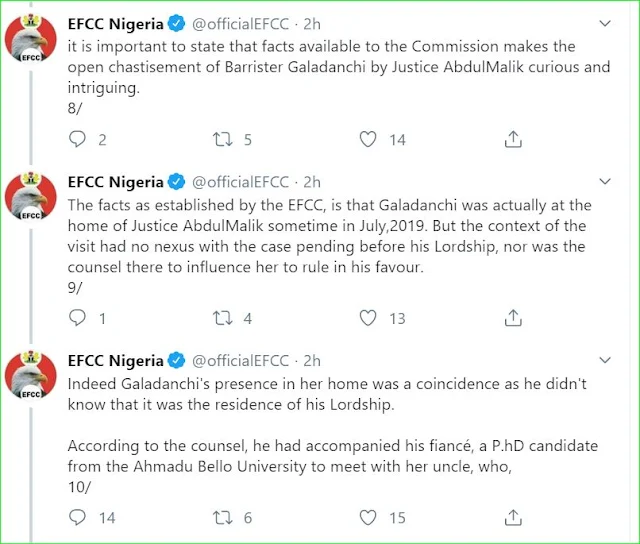Reply to the 8/ tweet
Screen dimensions: 640x544
[77, 140]
